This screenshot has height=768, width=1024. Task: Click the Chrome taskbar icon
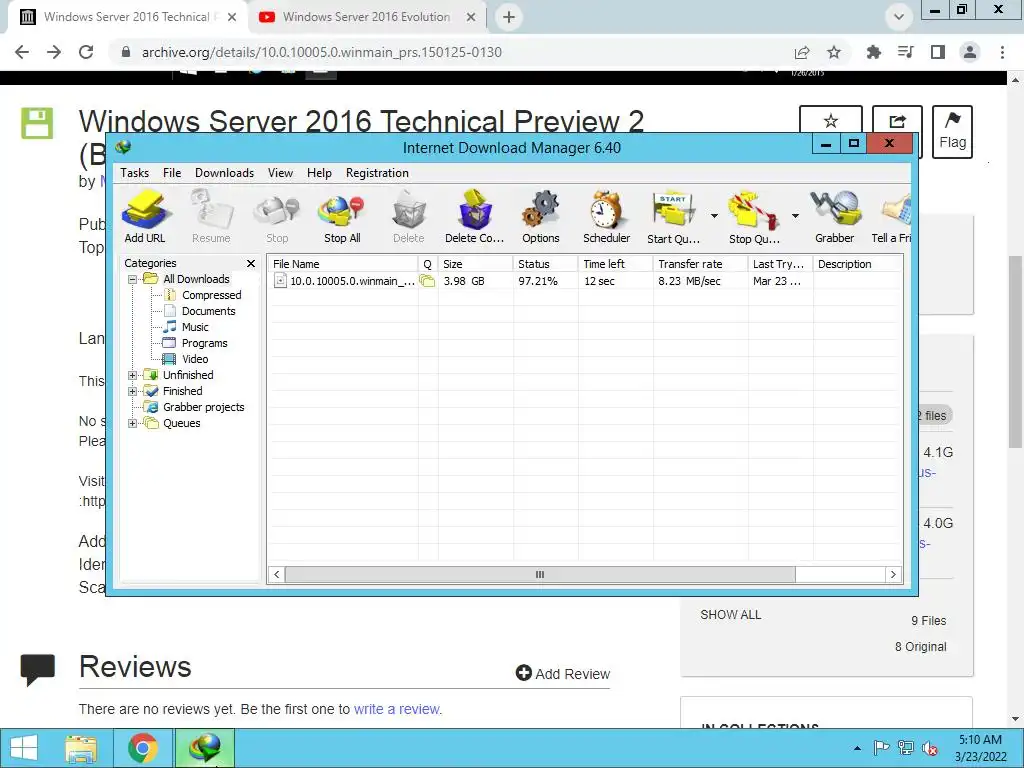tap(143, 748)
